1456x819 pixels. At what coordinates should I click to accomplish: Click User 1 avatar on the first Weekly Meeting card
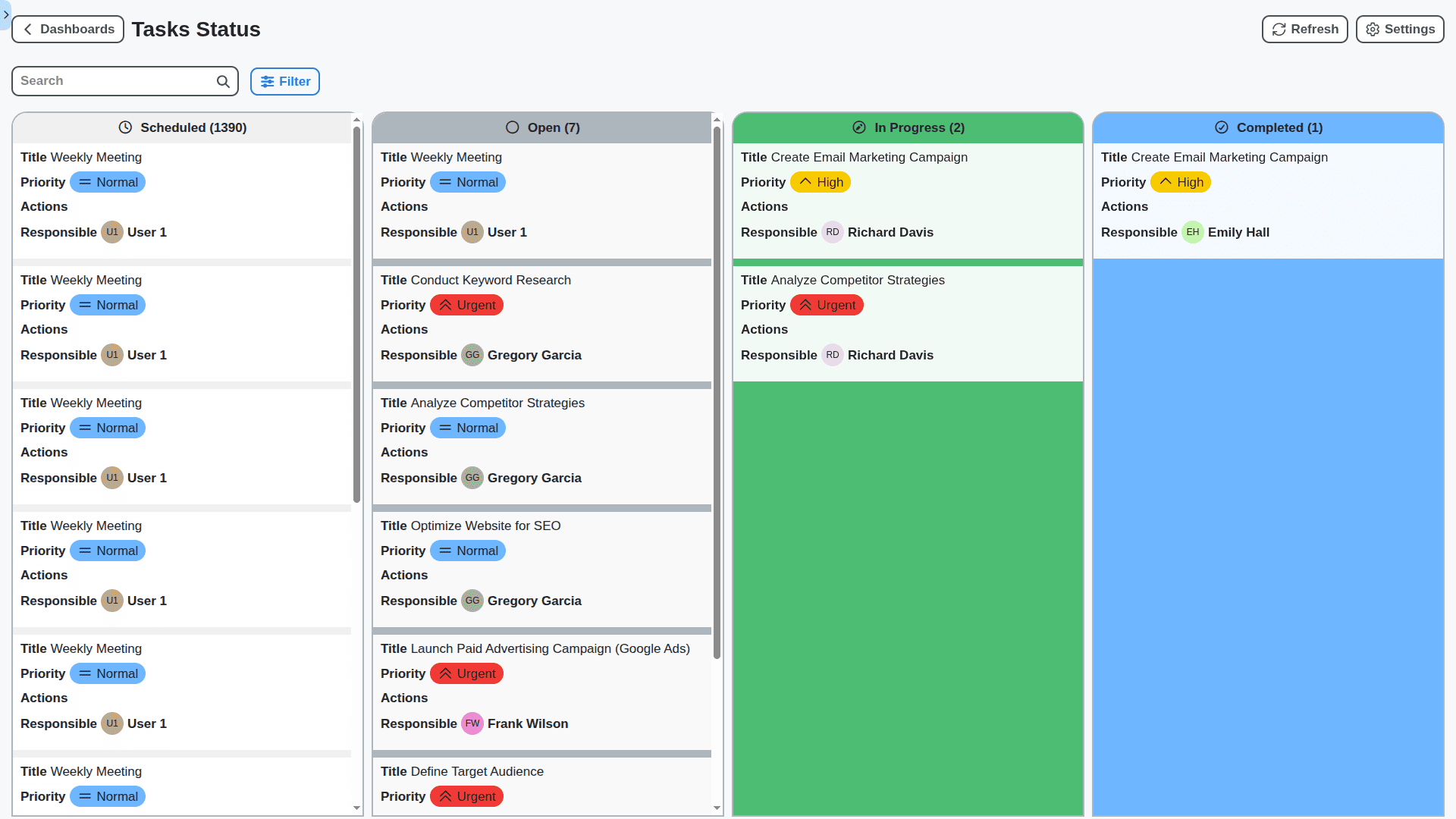point(112,232)
